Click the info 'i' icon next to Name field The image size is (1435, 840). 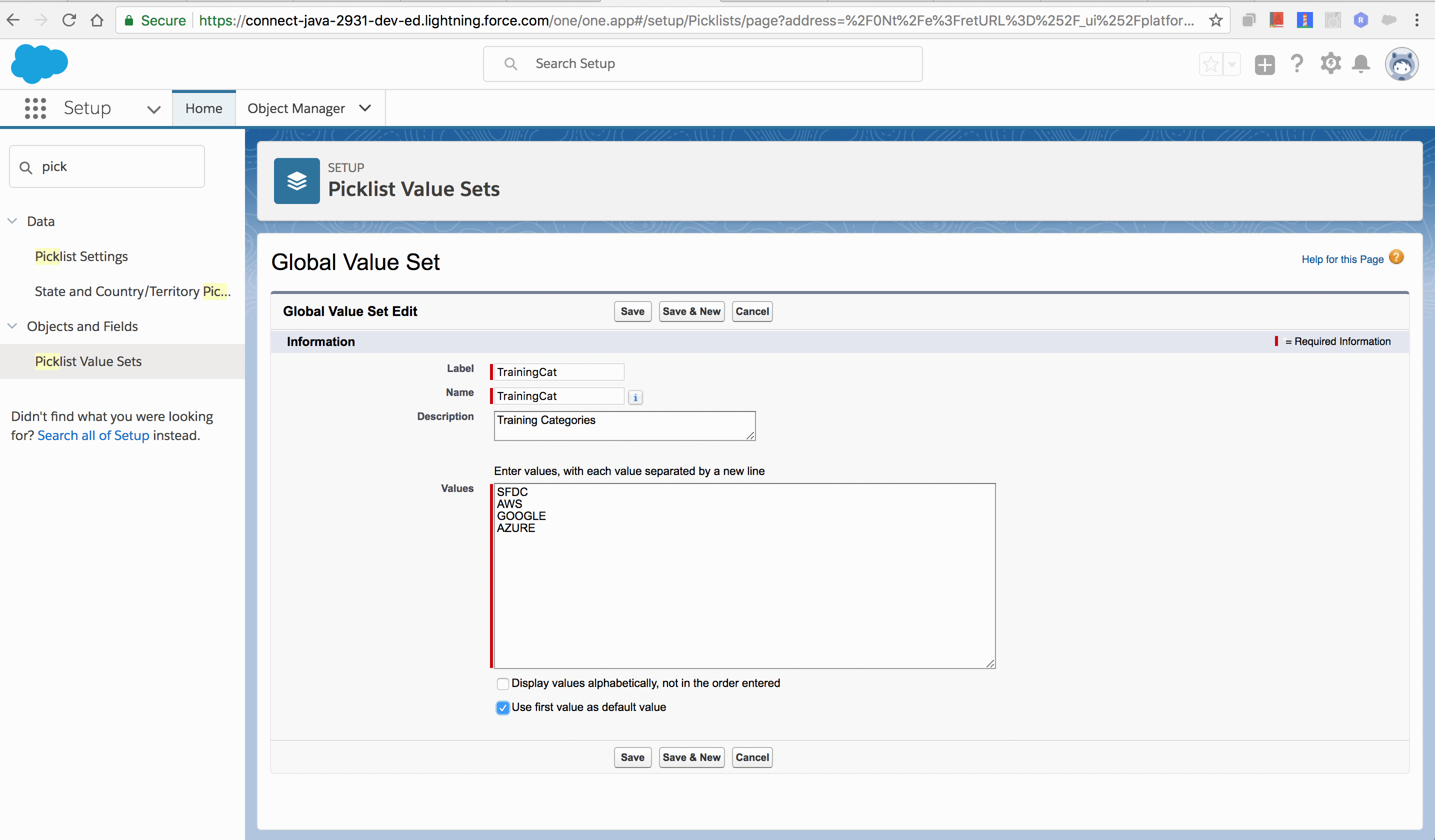[635, 396]
